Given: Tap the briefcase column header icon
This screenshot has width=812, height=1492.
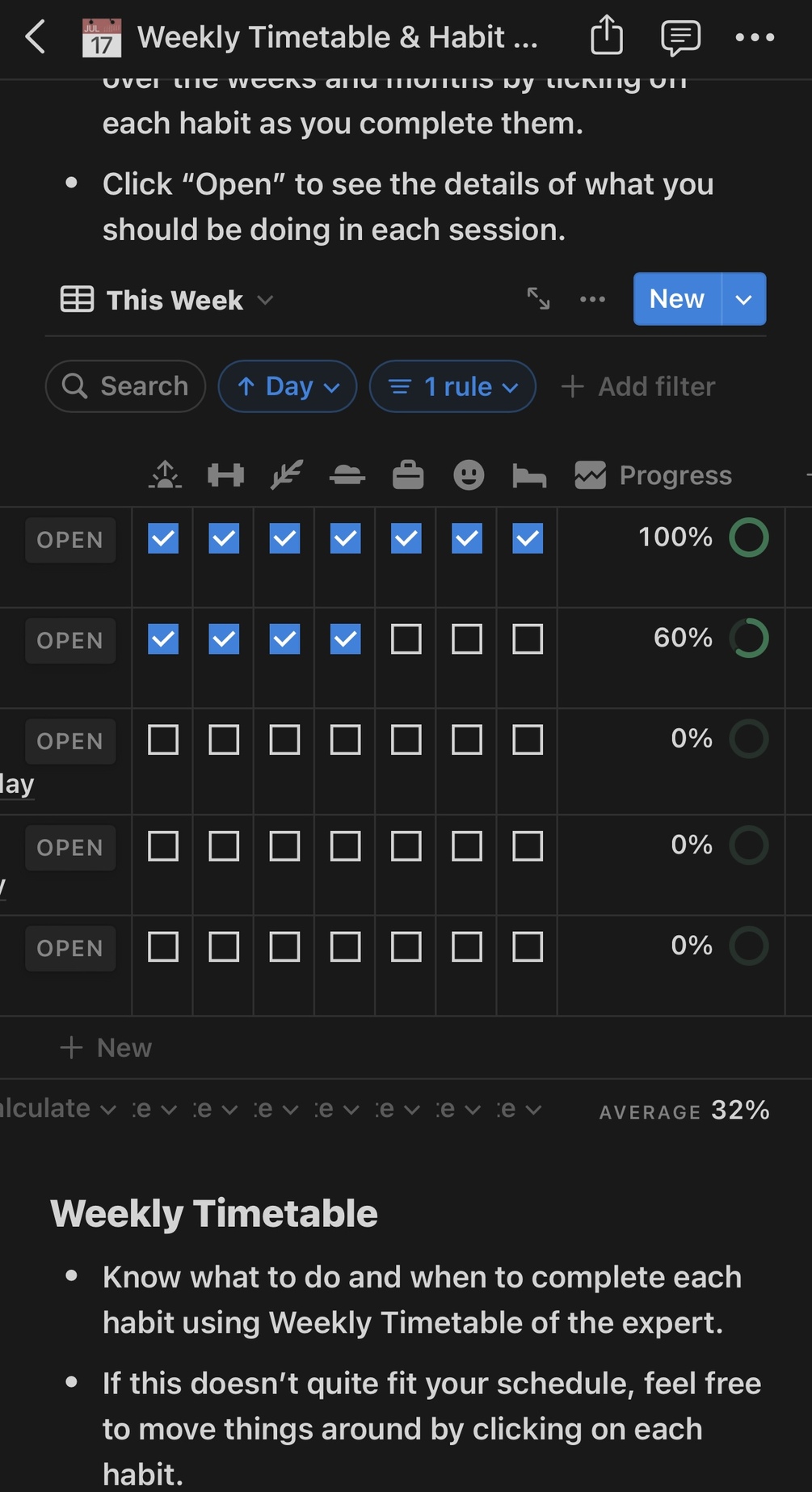Looking at the screenshot, I should click(x=408, y=475).
